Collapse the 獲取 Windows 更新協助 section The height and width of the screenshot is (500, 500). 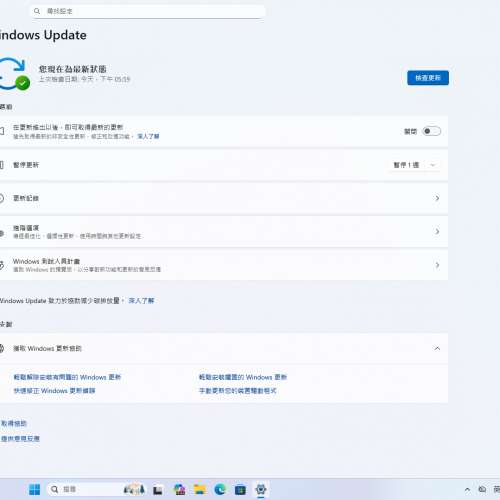[437, 348]
